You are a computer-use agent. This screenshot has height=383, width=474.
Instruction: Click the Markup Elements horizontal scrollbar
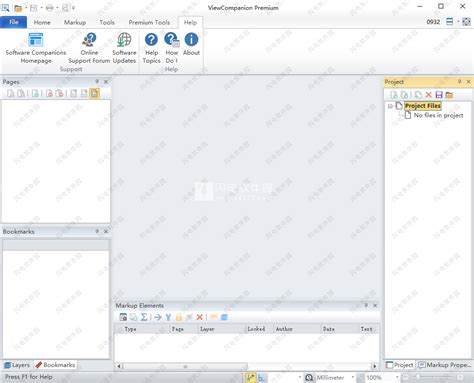247,366
